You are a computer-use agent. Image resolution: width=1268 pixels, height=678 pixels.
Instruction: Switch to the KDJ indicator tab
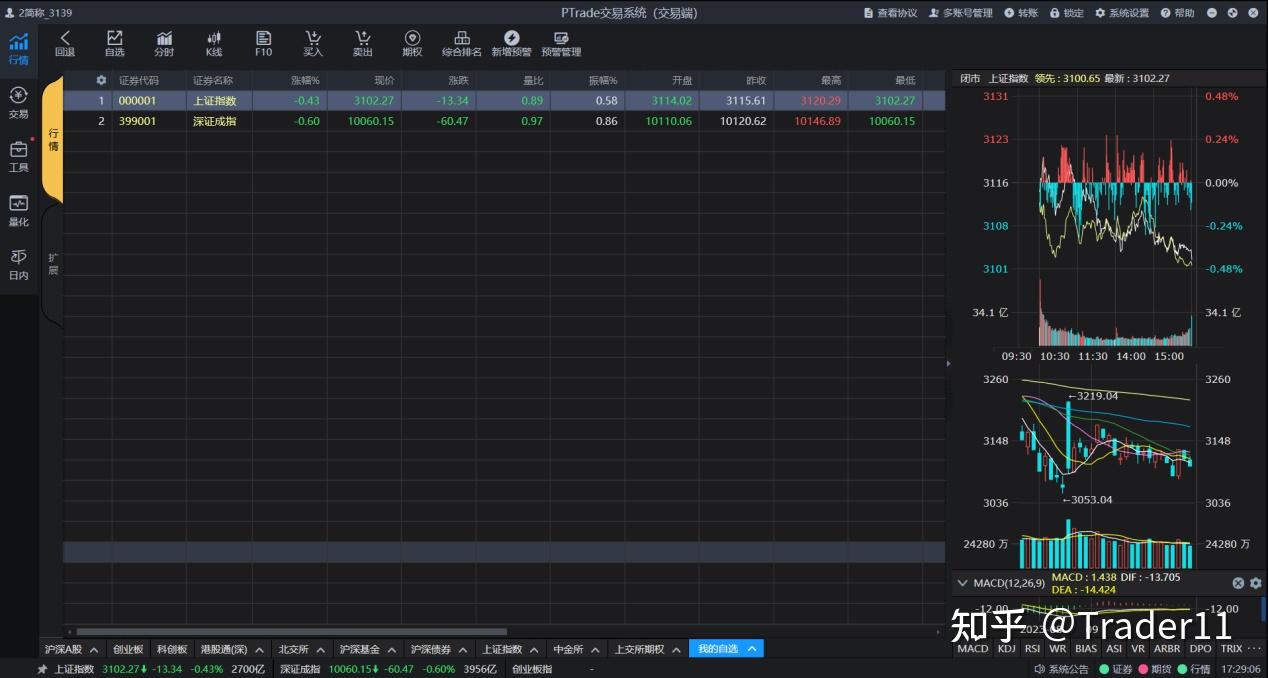pyautogui.click(x=1006, y=648)
